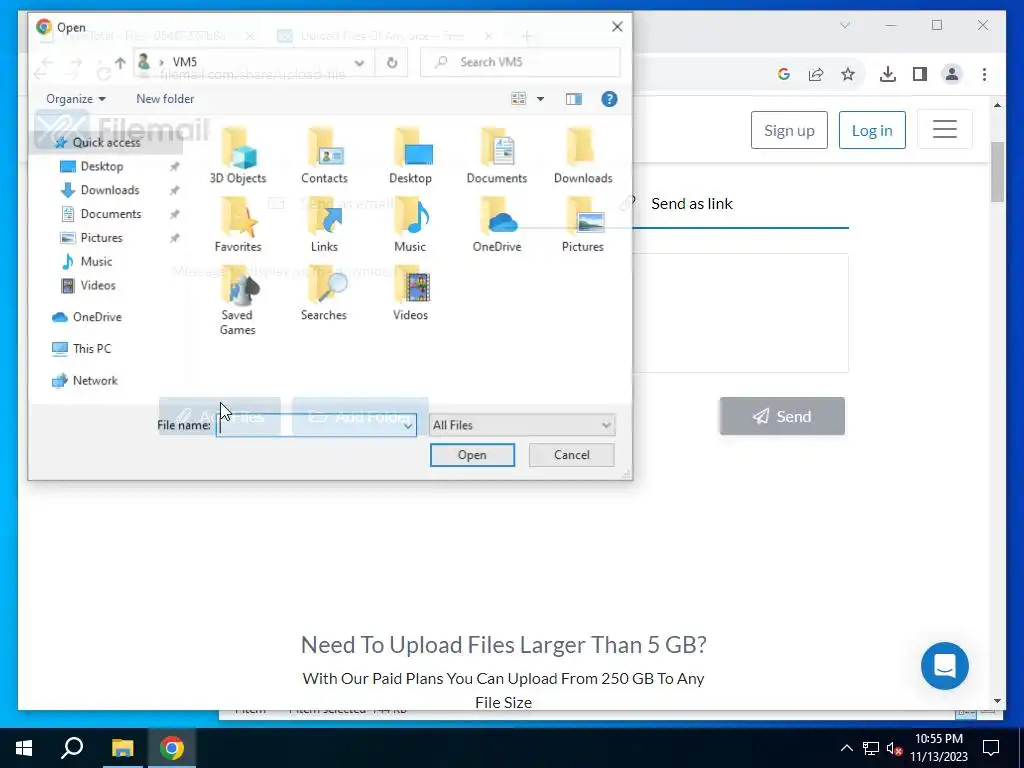Open the 3D Objects folder
The image size is (1024, 768).
pyautogui.click(x=238, y=156)
